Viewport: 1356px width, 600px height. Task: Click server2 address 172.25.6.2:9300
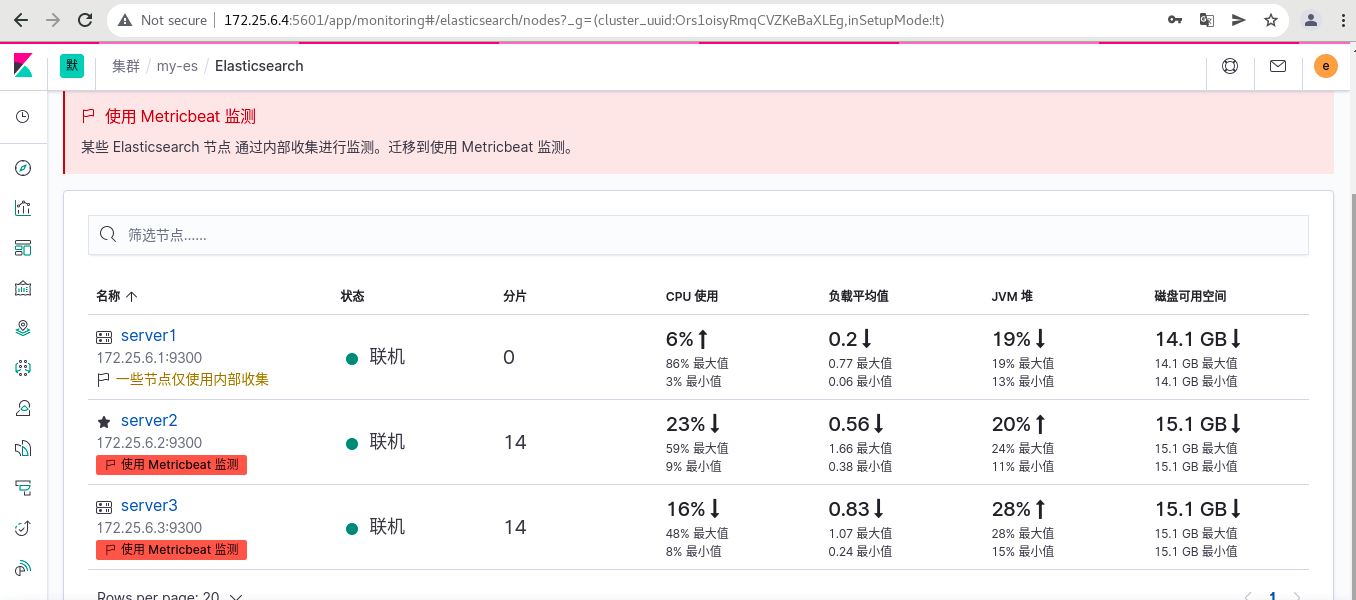click(149, 443)
